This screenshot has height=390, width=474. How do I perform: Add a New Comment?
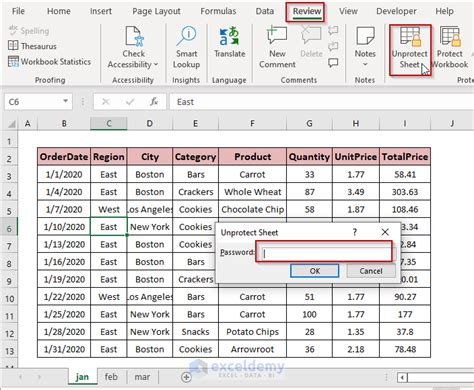point(277,47)
